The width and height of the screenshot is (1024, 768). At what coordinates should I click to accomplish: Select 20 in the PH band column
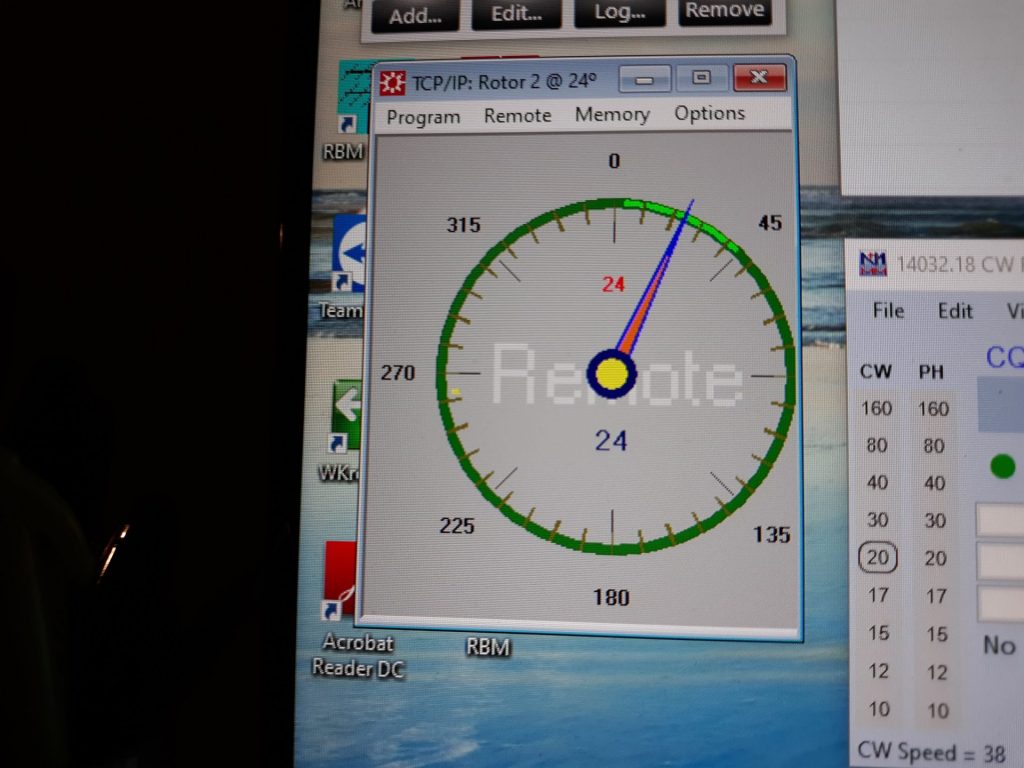point(936,558)
